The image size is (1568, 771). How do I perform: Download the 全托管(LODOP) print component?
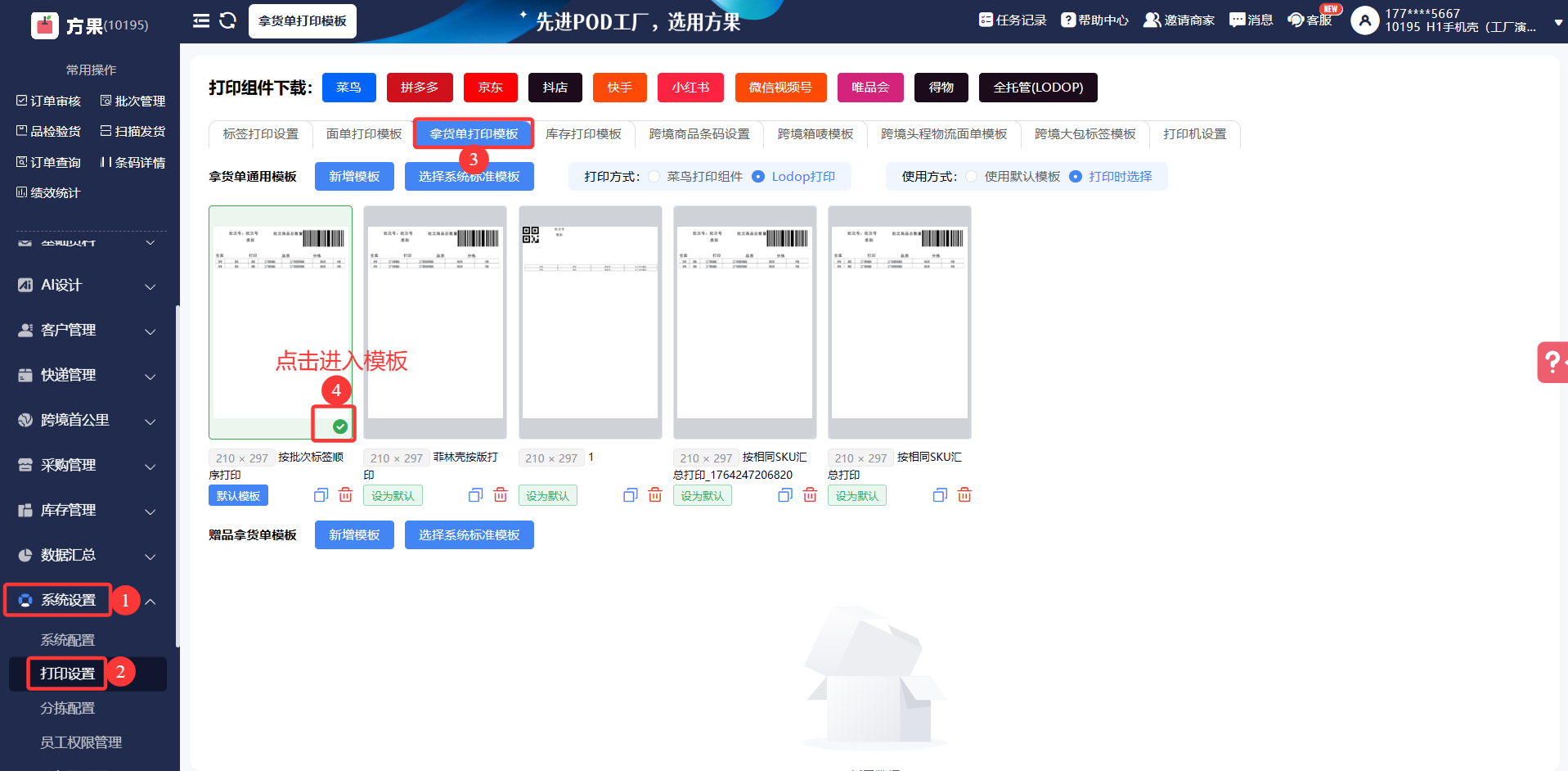1038,88
